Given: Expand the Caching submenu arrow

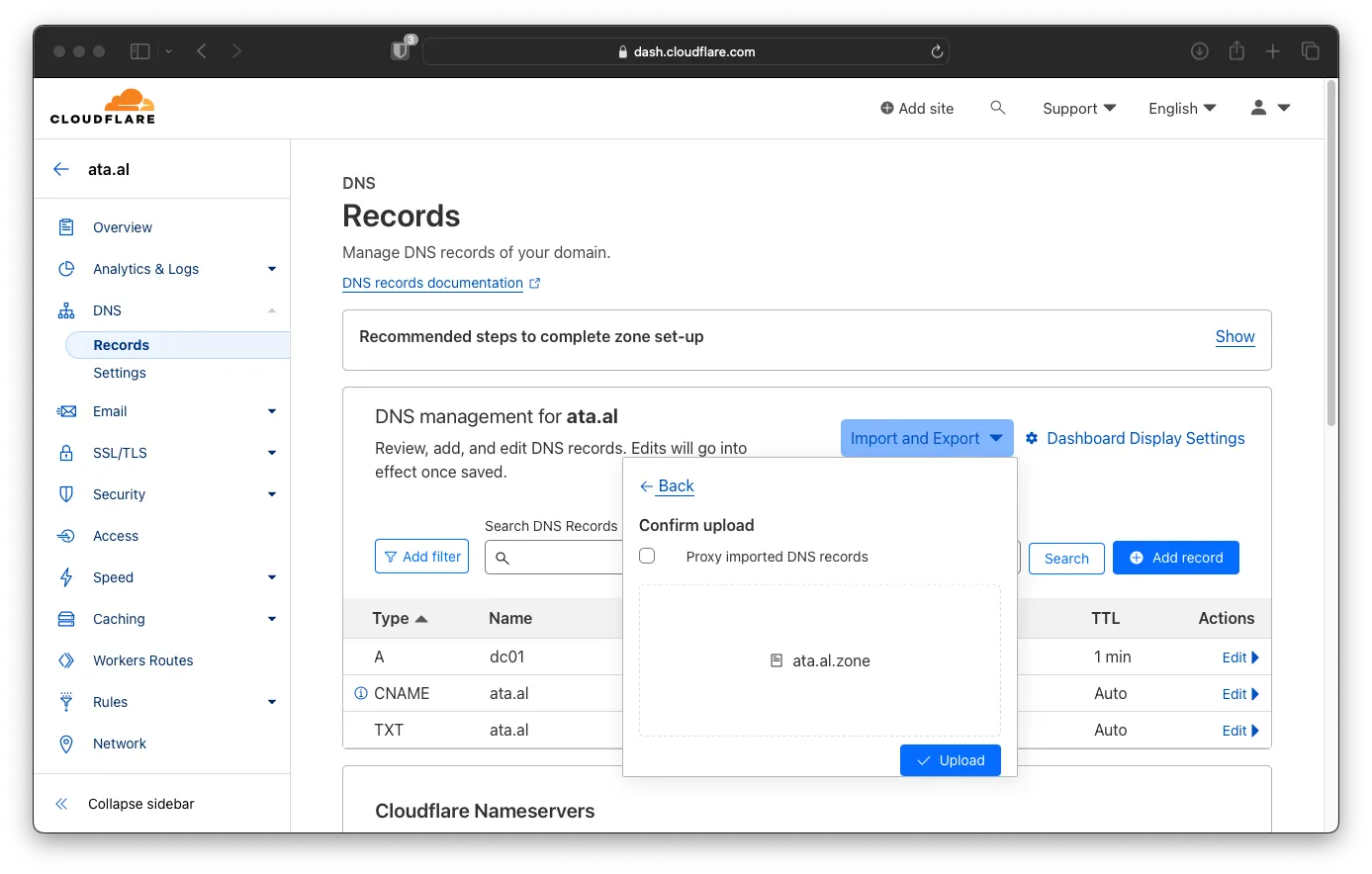Looking at the screenshot, I should pos(272,619).
